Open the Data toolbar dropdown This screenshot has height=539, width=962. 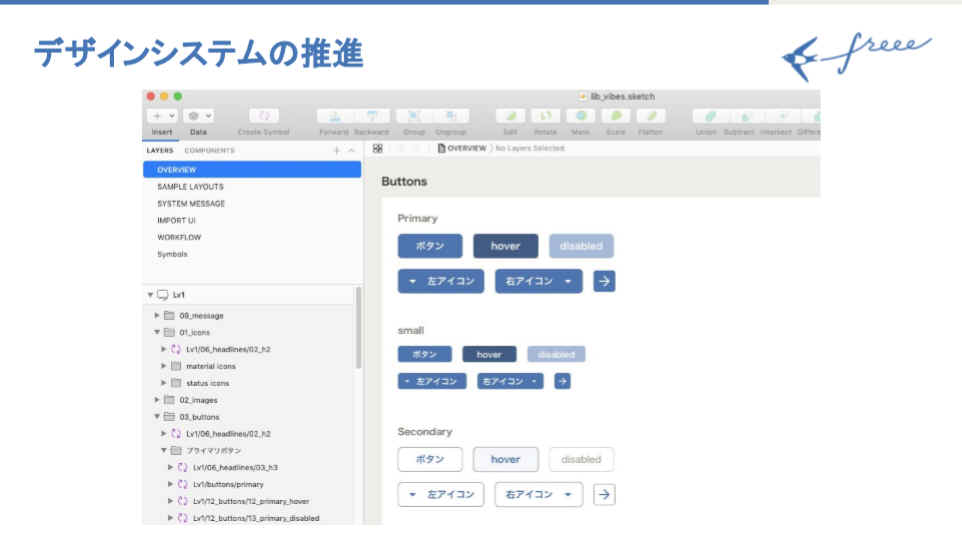coord(199,116)
